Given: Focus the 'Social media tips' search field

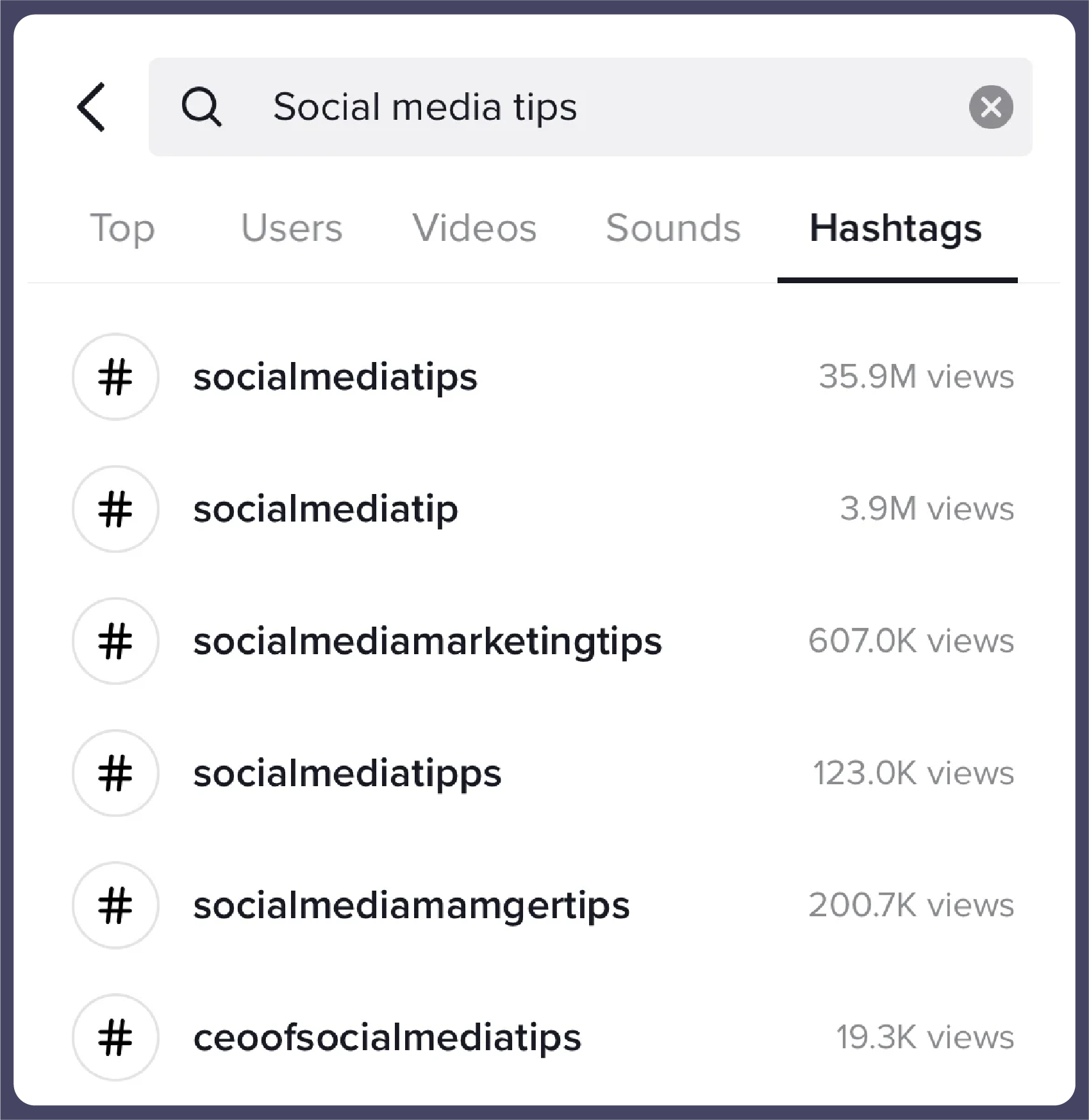Looking at the screenshot, I should [590, 107].
